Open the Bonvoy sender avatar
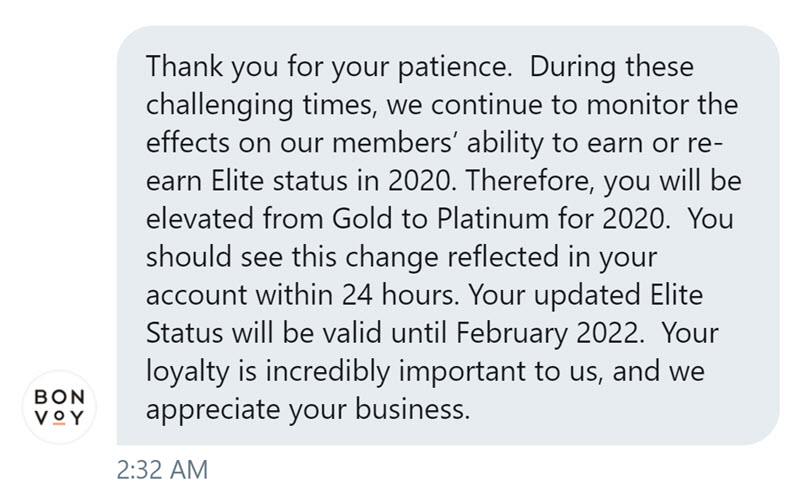Screen dimensions: 800x502 tap(59, 407)
